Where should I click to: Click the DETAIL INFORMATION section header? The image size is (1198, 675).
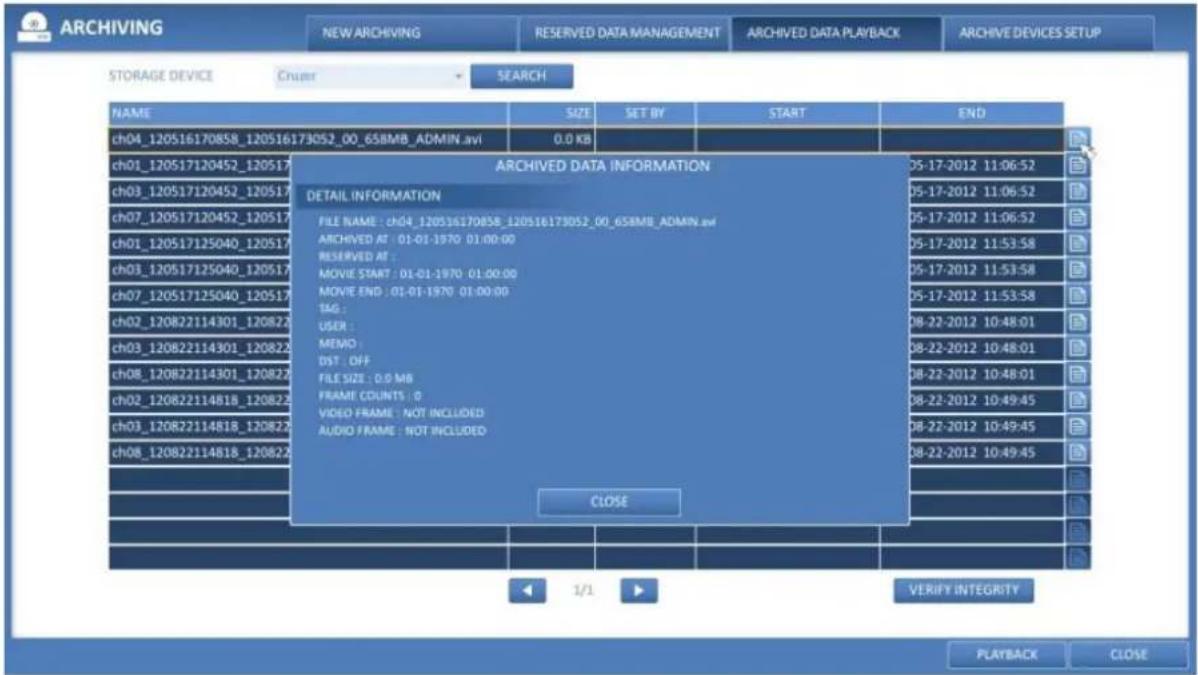(x=374, y=196)
